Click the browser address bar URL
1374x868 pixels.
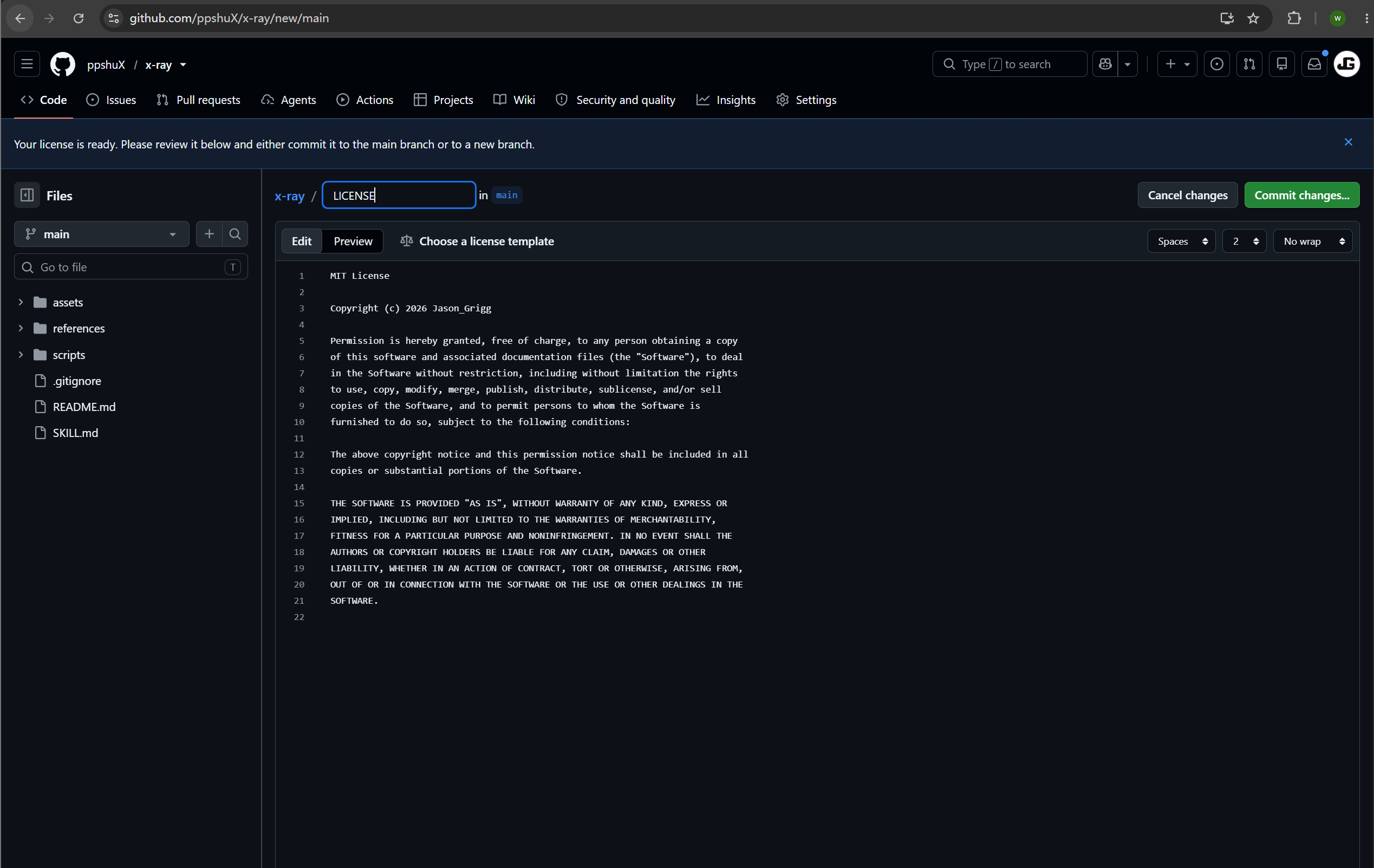(229, 18)
